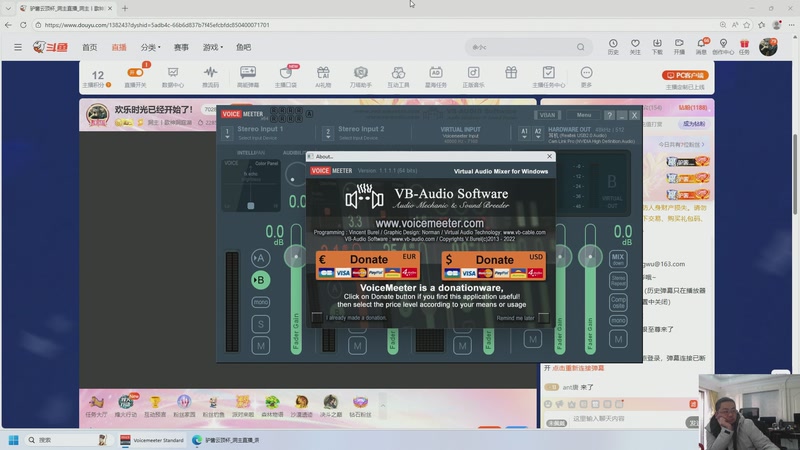Toggle Composite mode in Voicemeeter output

(618, 302)
